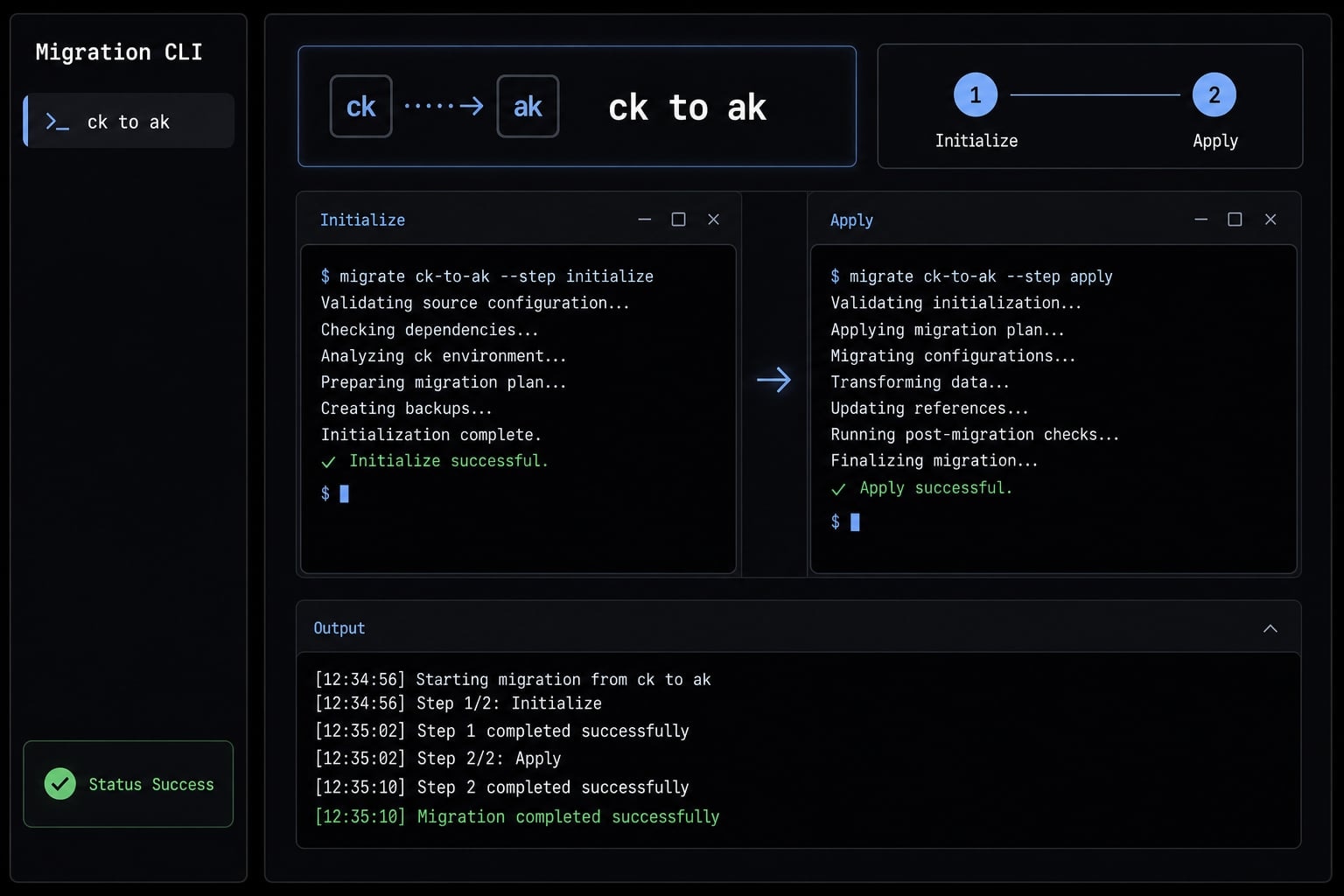Viewport: 1344px width, 896px height.
Task: Click the terminal prompt icon in sidebar
Action: point(57,122)
